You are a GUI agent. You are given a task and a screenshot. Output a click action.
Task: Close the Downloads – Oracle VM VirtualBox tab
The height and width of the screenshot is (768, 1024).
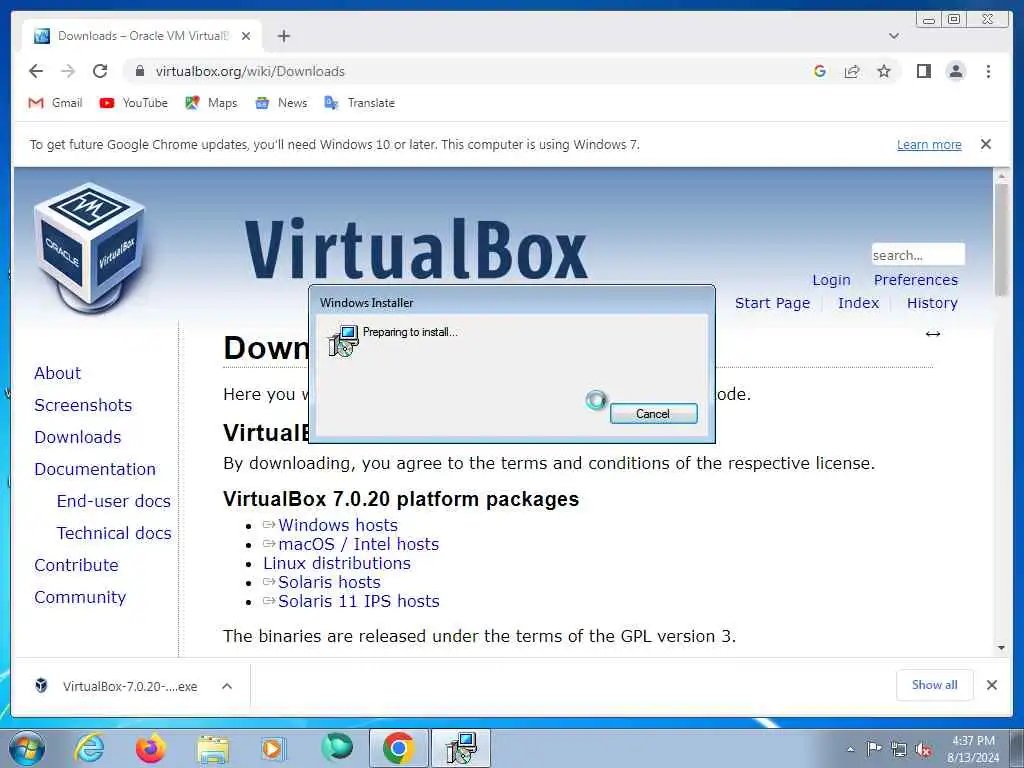click(x=246, y=36)
